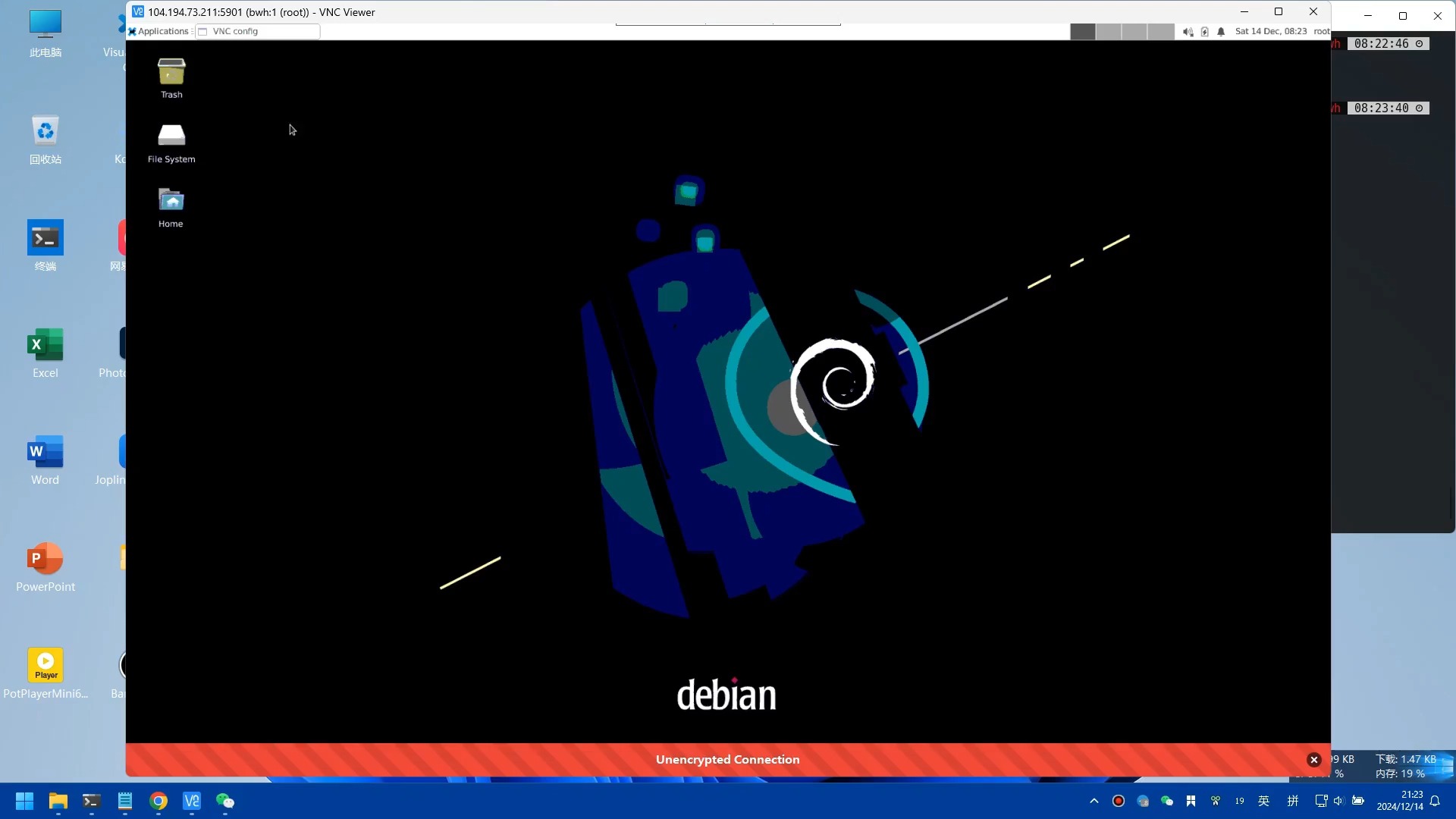Toggle the 拼 pinyin input mode indicator
The image size is (1456, 819).
pyautogui.click(x=1293, y=801)
